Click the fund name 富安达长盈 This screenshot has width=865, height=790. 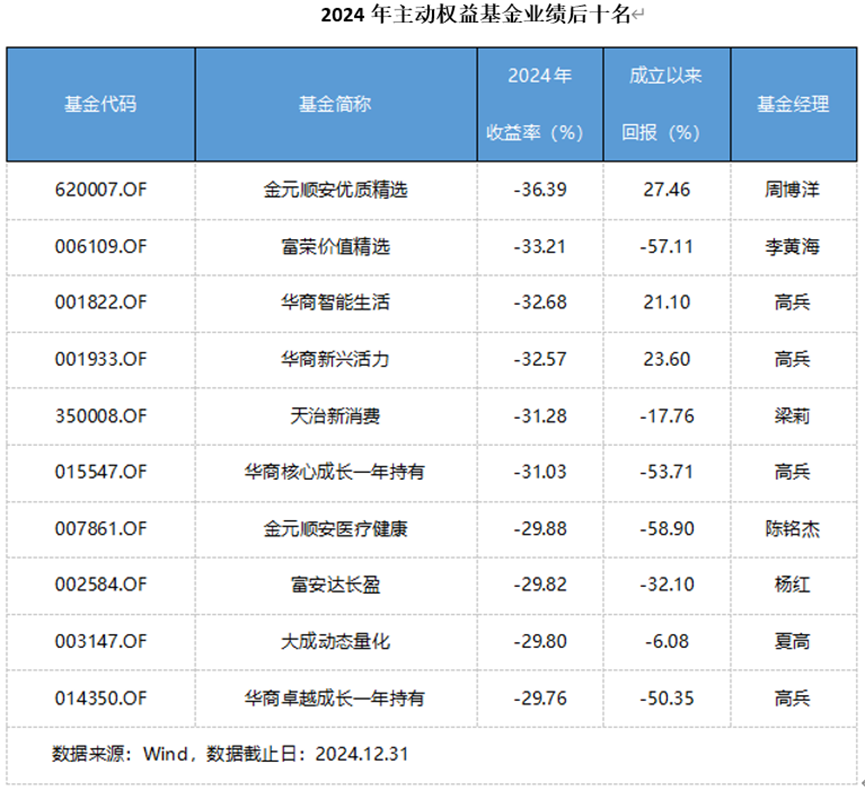click(x=335, y=585)
